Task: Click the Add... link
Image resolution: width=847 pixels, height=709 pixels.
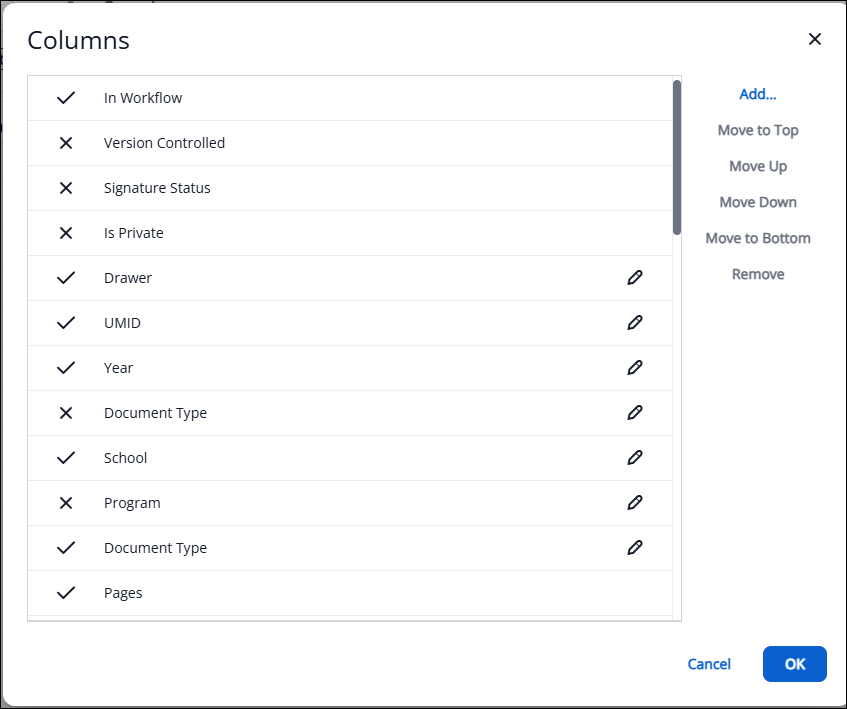Action: (758, 94)
